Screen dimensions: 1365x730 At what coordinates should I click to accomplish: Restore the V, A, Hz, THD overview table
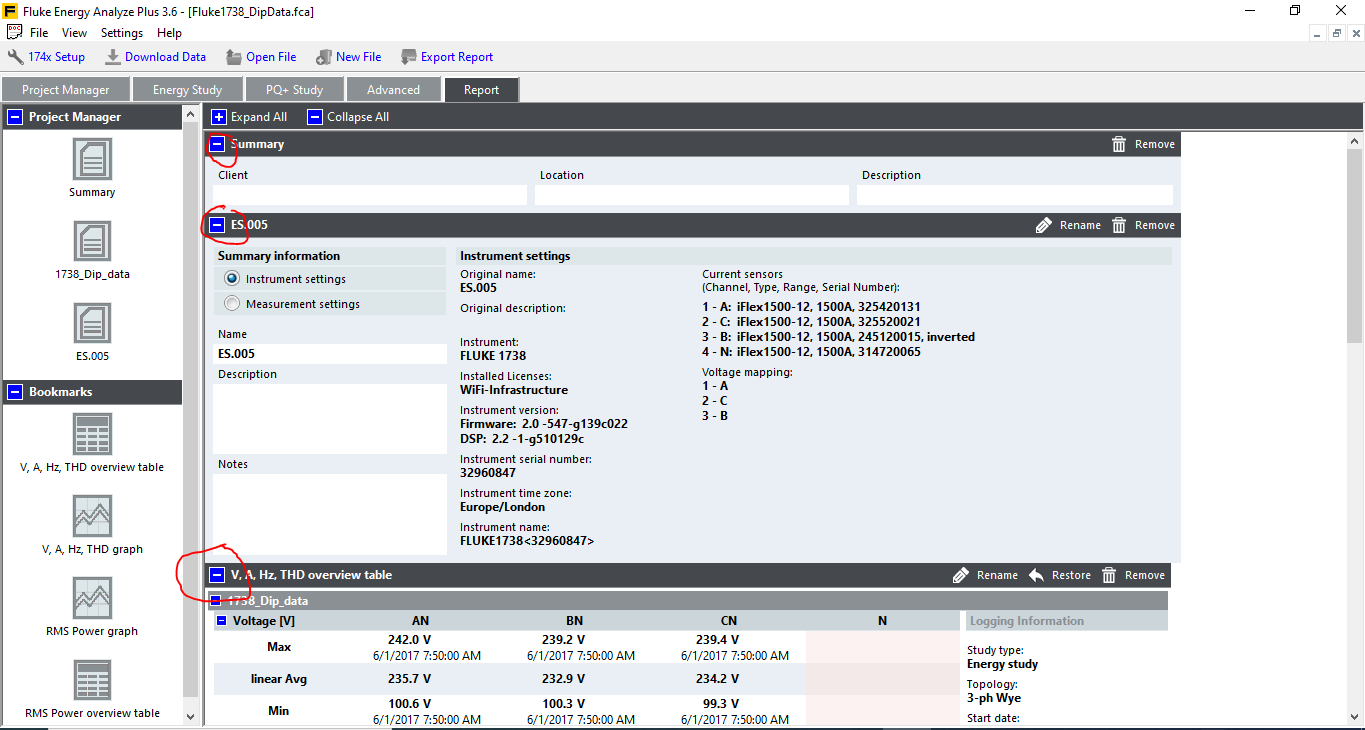pyautogui.click(x=1060, y=575)
